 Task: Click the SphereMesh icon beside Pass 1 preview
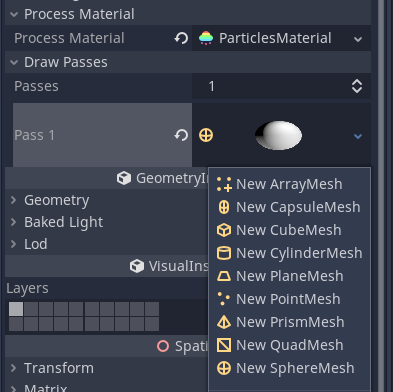(206, 135)
